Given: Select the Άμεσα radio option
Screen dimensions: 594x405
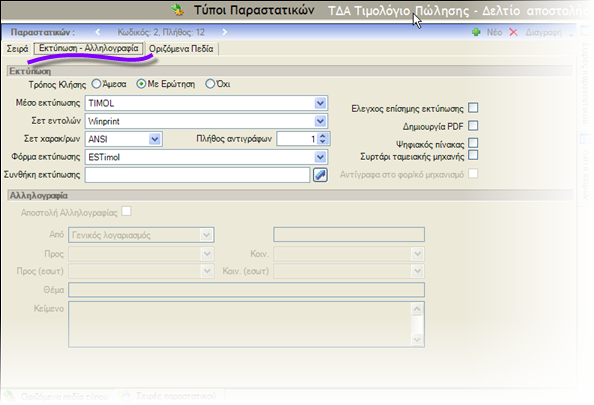Looking at the screenshot, I should point(96,84).
